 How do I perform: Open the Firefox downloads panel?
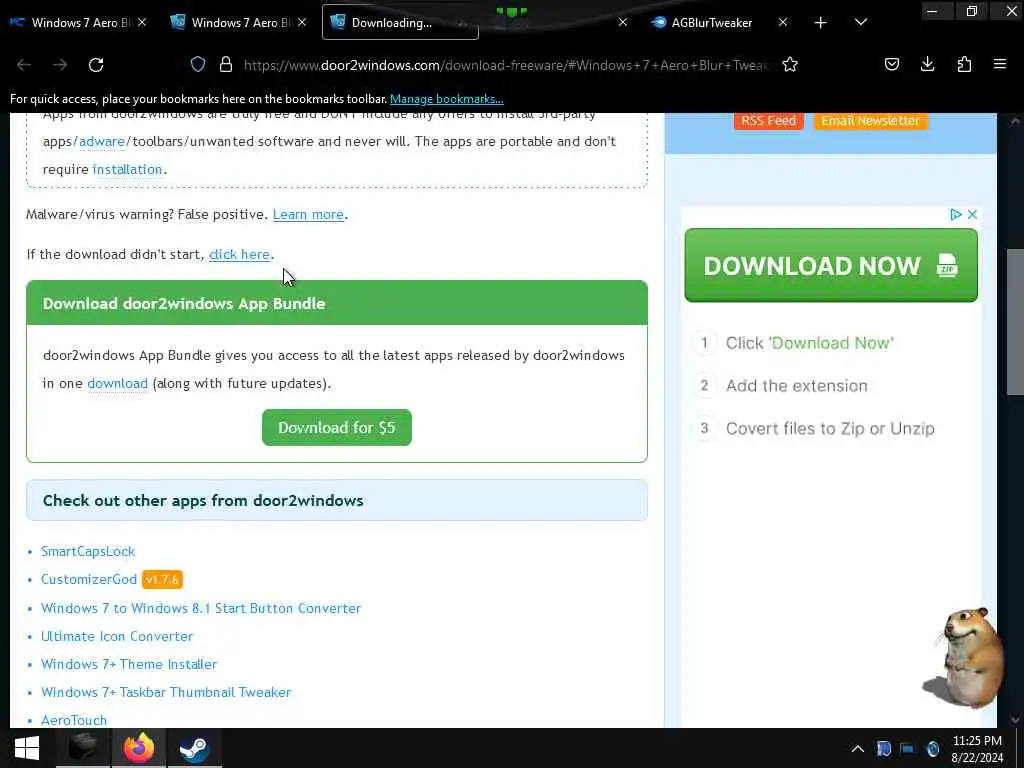927,64
